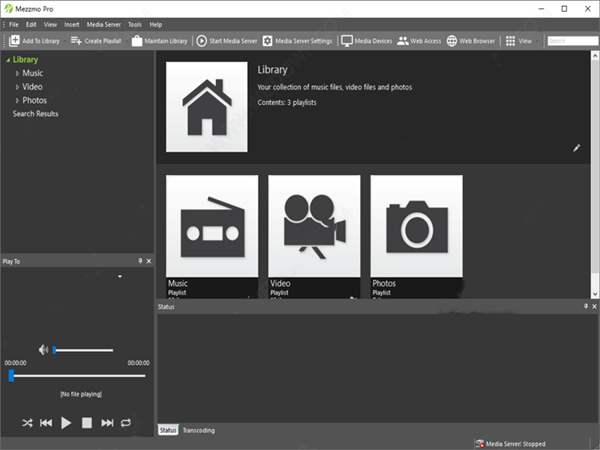Open the Play To device dropdown
Screen dimensions: 600x450
(119, 275)
